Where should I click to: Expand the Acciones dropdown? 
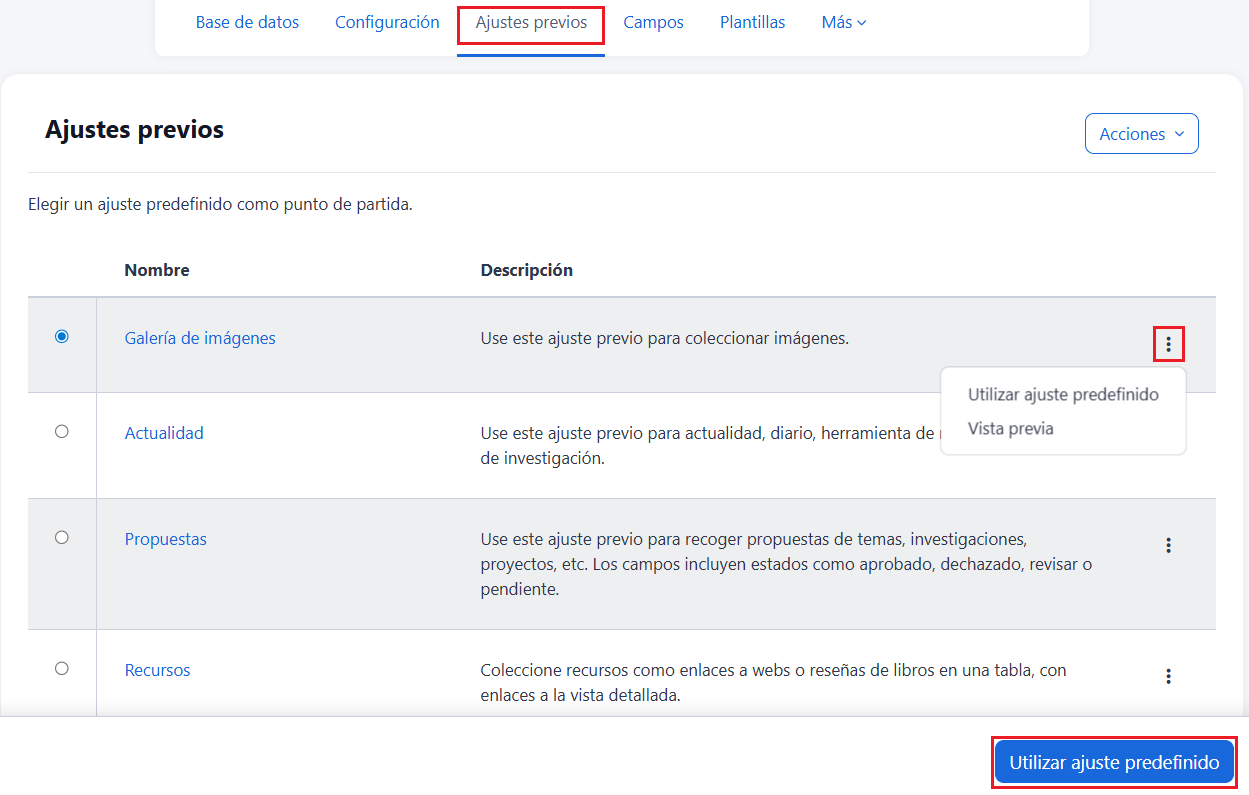pos(1141,134)
